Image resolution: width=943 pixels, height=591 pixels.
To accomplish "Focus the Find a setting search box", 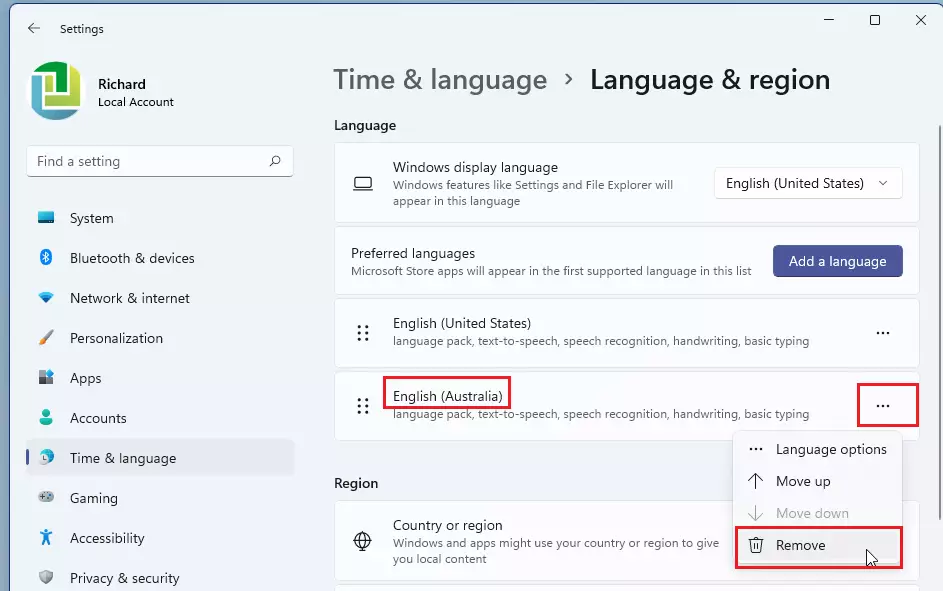I will (160, 161).
